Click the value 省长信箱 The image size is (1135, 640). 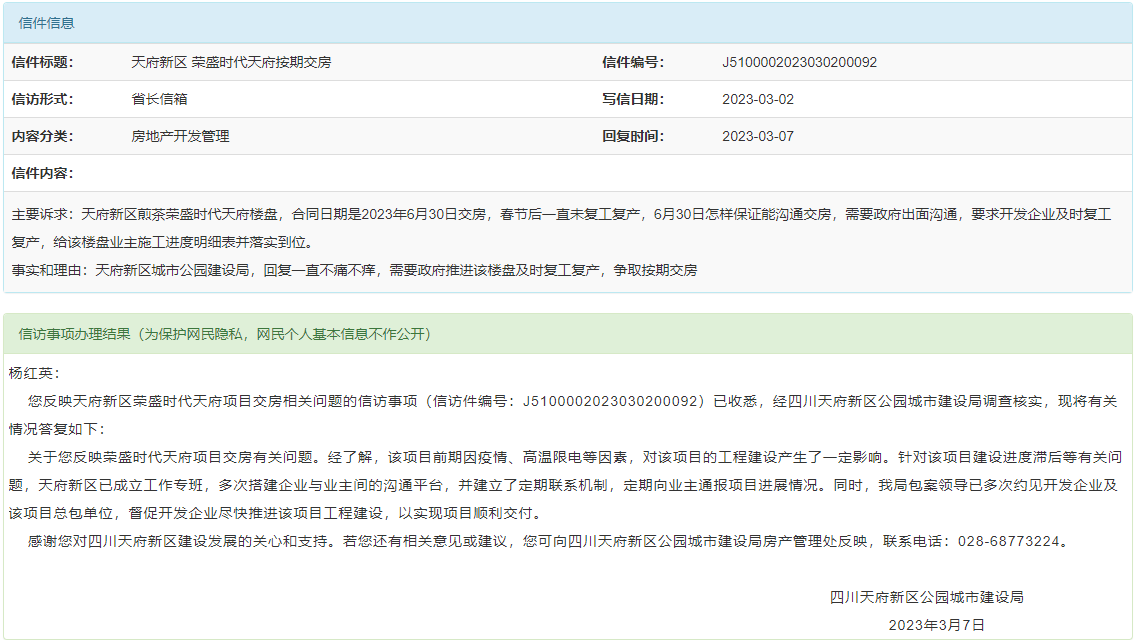coord(159,99)
